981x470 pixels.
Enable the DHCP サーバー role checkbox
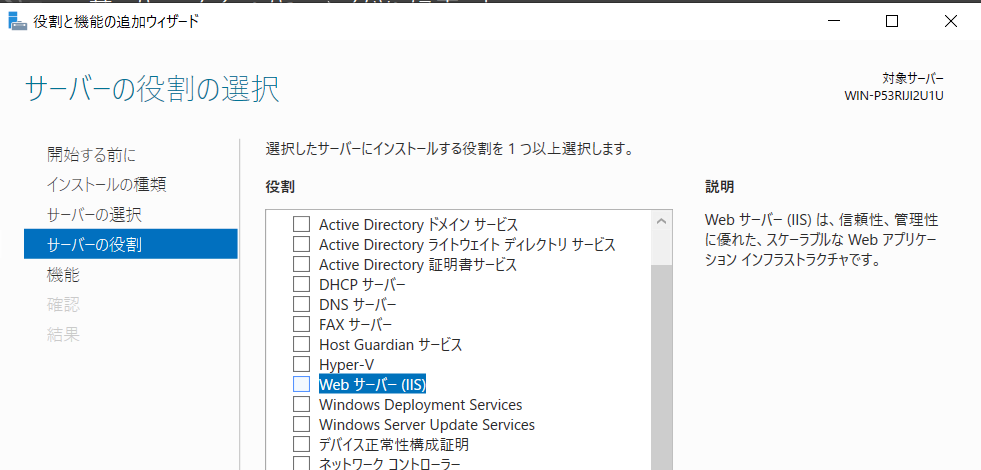click(x=302, y=284)
